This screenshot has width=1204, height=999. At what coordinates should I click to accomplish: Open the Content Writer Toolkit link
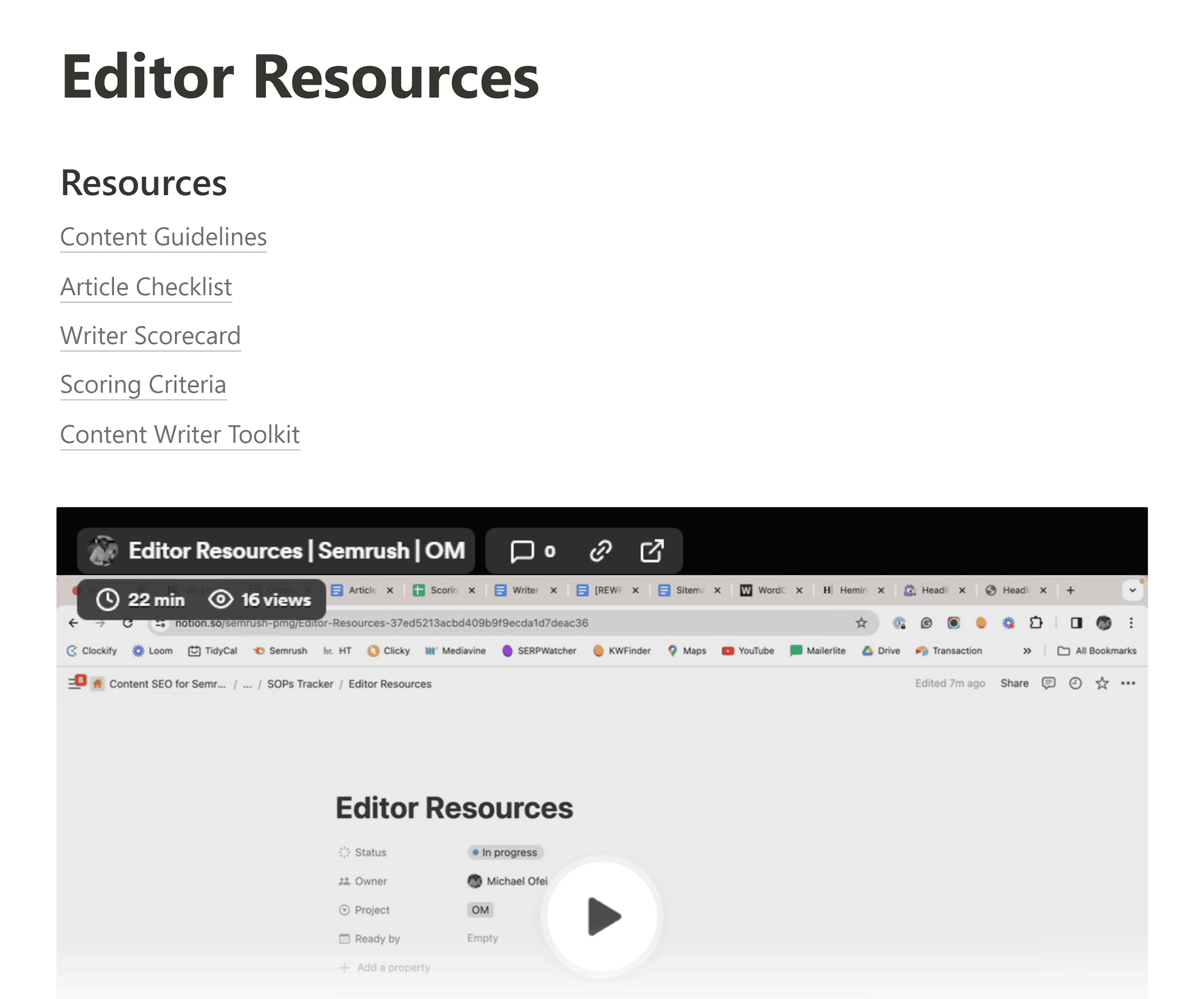coord(180,434)
